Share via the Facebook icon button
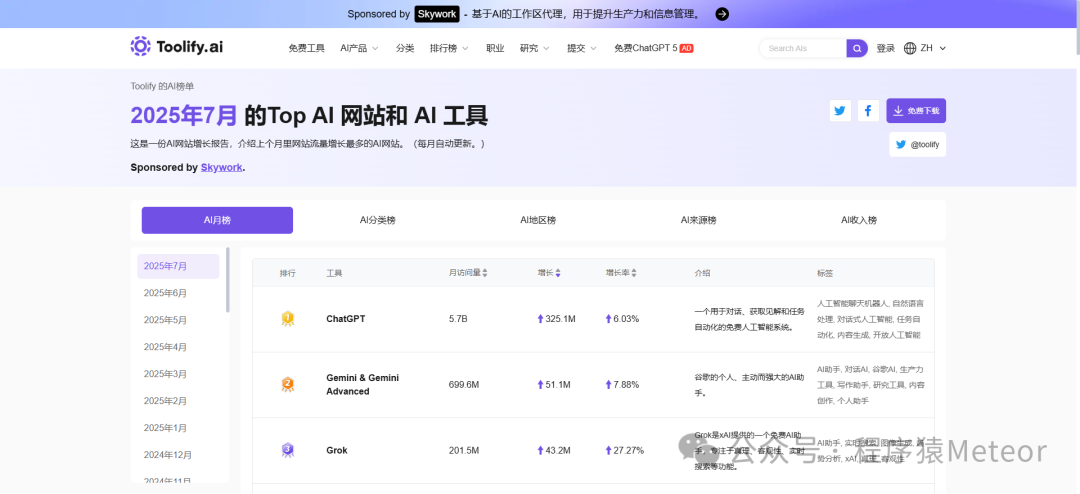This screenshot has width=1080, height=494. (x=868, y=110)
